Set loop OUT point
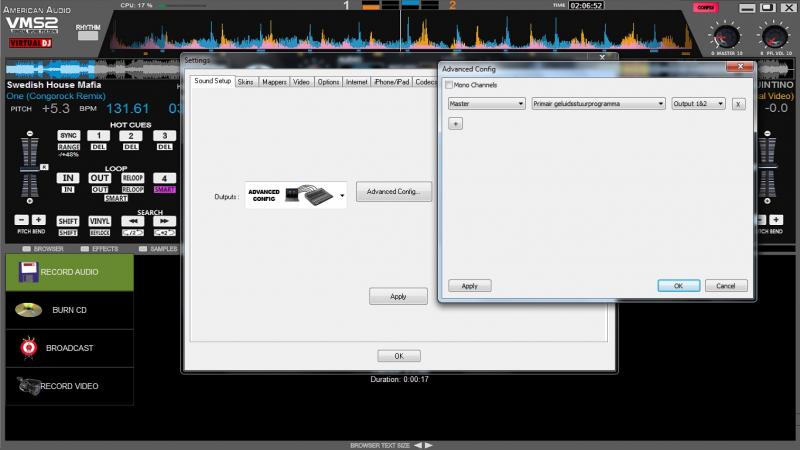The image size is (800, 450). (x=99, y=178)
